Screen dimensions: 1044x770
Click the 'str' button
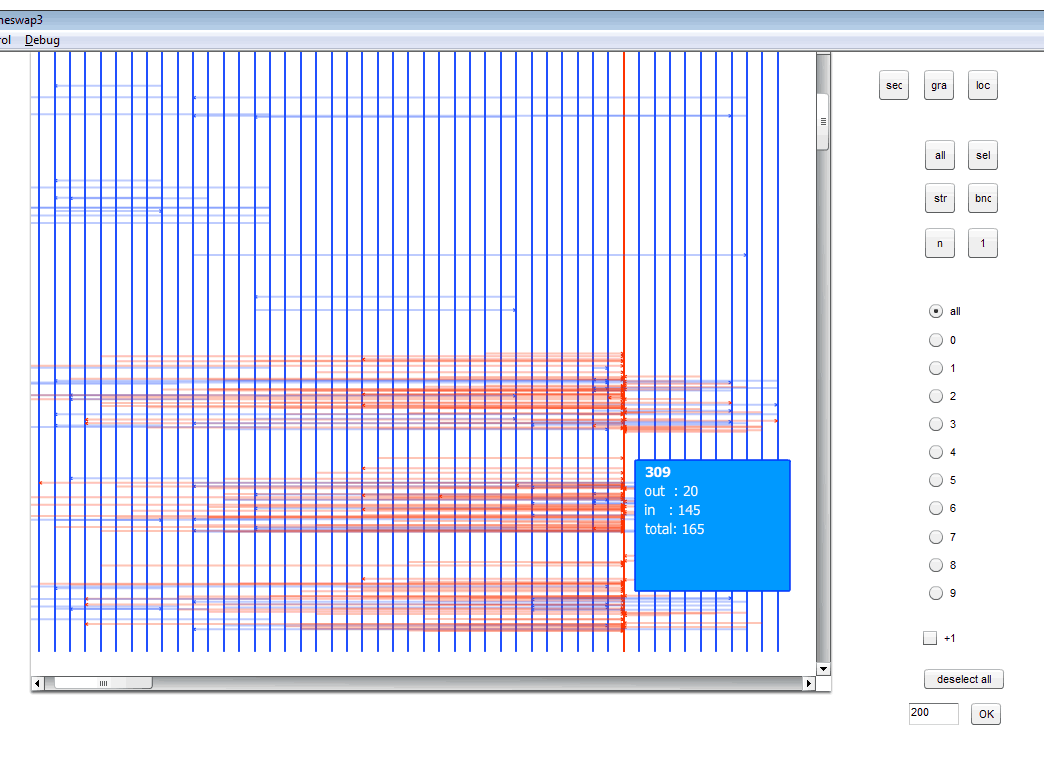tap(940, 198)
